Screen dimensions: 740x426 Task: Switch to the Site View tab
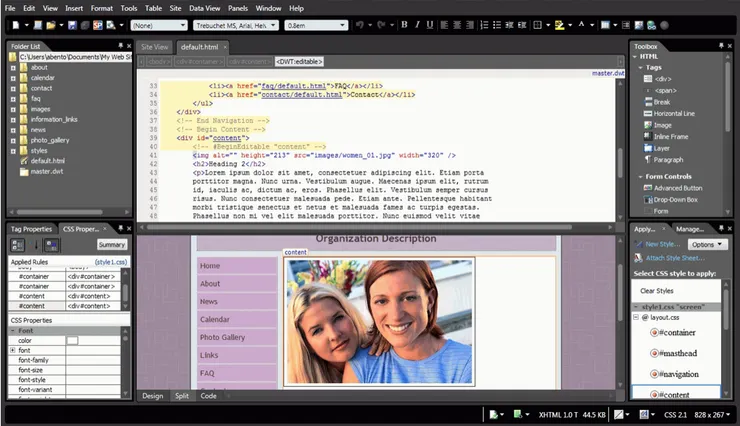pos(154,47)
